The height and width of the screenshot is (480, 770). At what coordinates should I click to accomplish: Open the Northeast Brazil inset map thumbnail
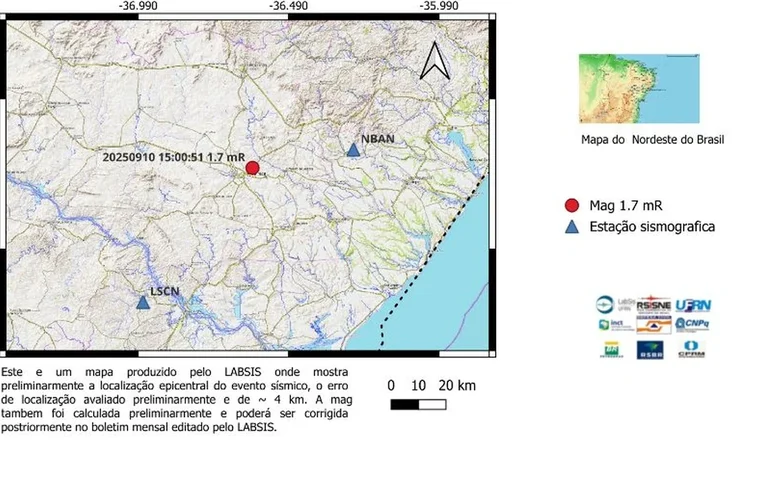point(639,88)
